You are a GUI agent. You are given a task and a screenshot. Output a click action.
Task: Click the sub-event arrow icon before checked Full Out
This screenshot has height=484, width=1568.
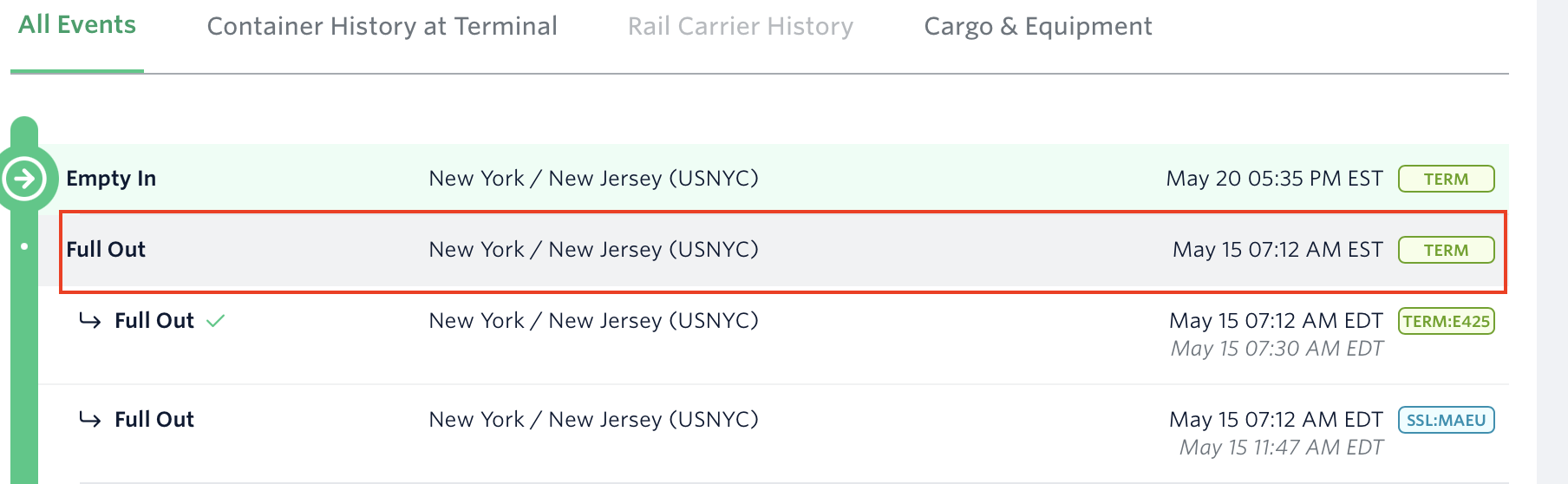tap(90, 321)
